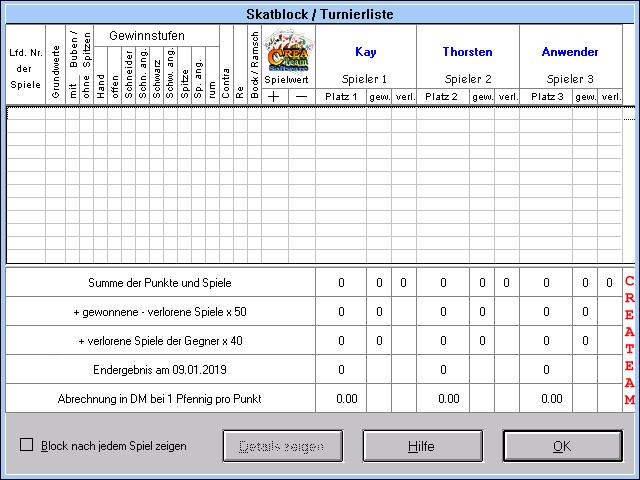Click Thorsten's 0.00 Abrechnung value
The width and height of the screenshot is (640, 480).
[449, 399]
